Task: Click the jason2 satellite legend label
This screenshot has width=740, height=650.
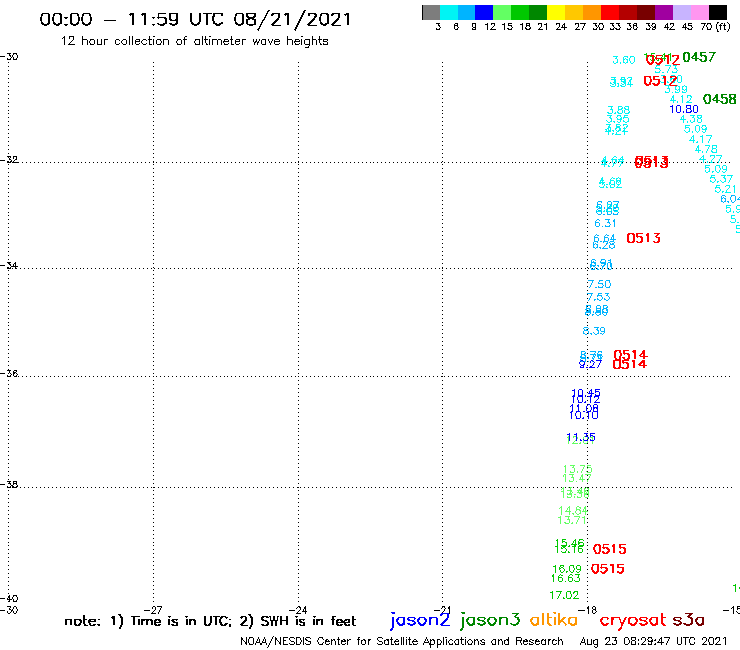Action: pyautogui.click(x=420, y=620)
